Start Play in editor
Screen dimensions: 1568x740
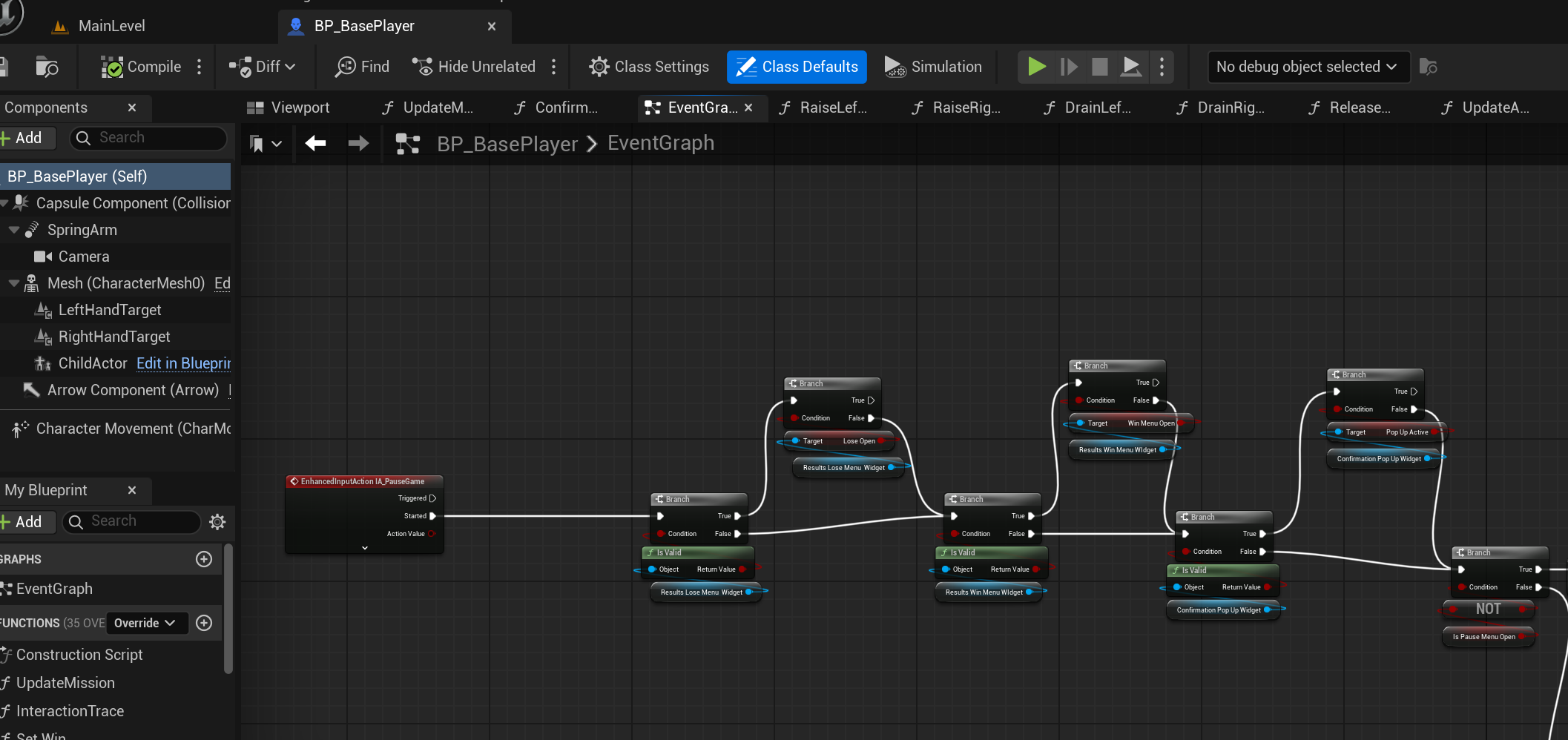point(1037,67)
